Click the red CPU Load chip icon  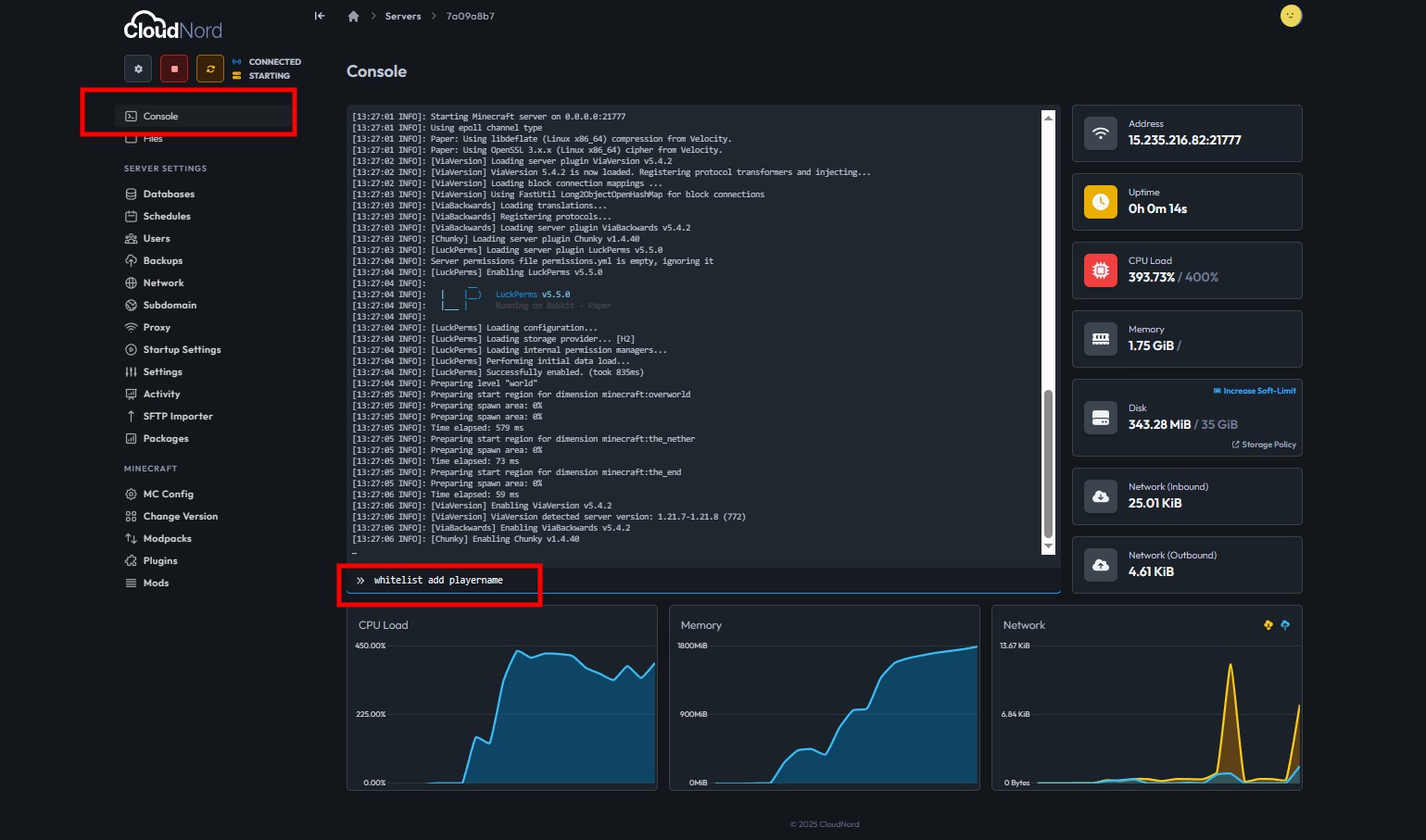click(1101, 270)
